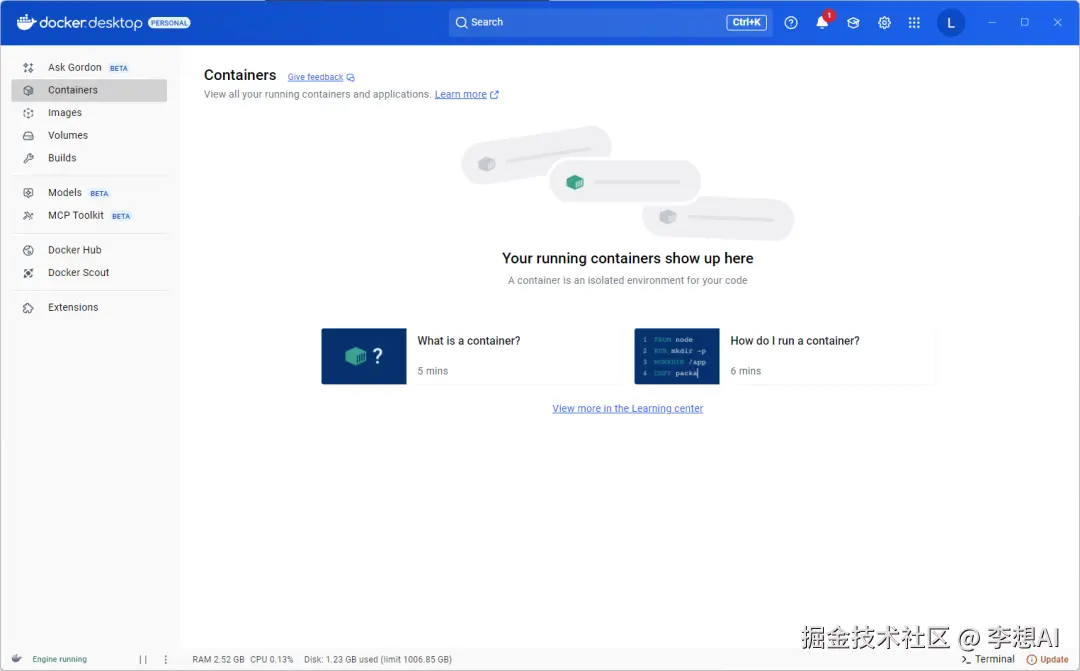Open MCP Toolkit in the sidebar
Viewport: 1080px width, 671px height.
89,216
